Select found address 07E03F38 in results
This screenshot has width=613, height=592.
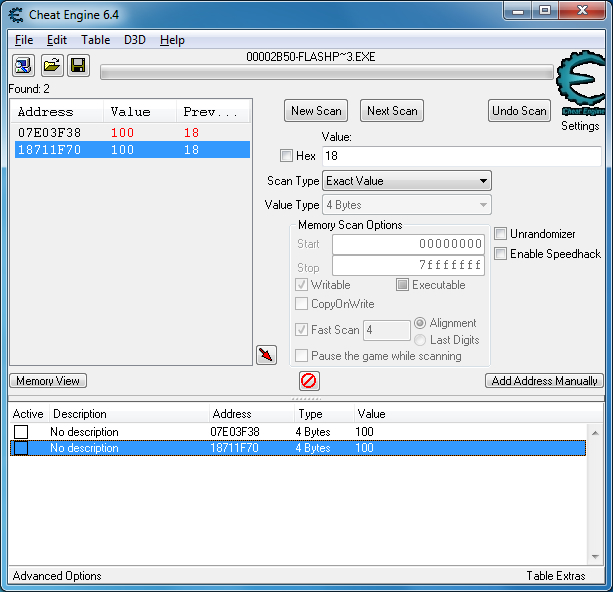(132, 133)
